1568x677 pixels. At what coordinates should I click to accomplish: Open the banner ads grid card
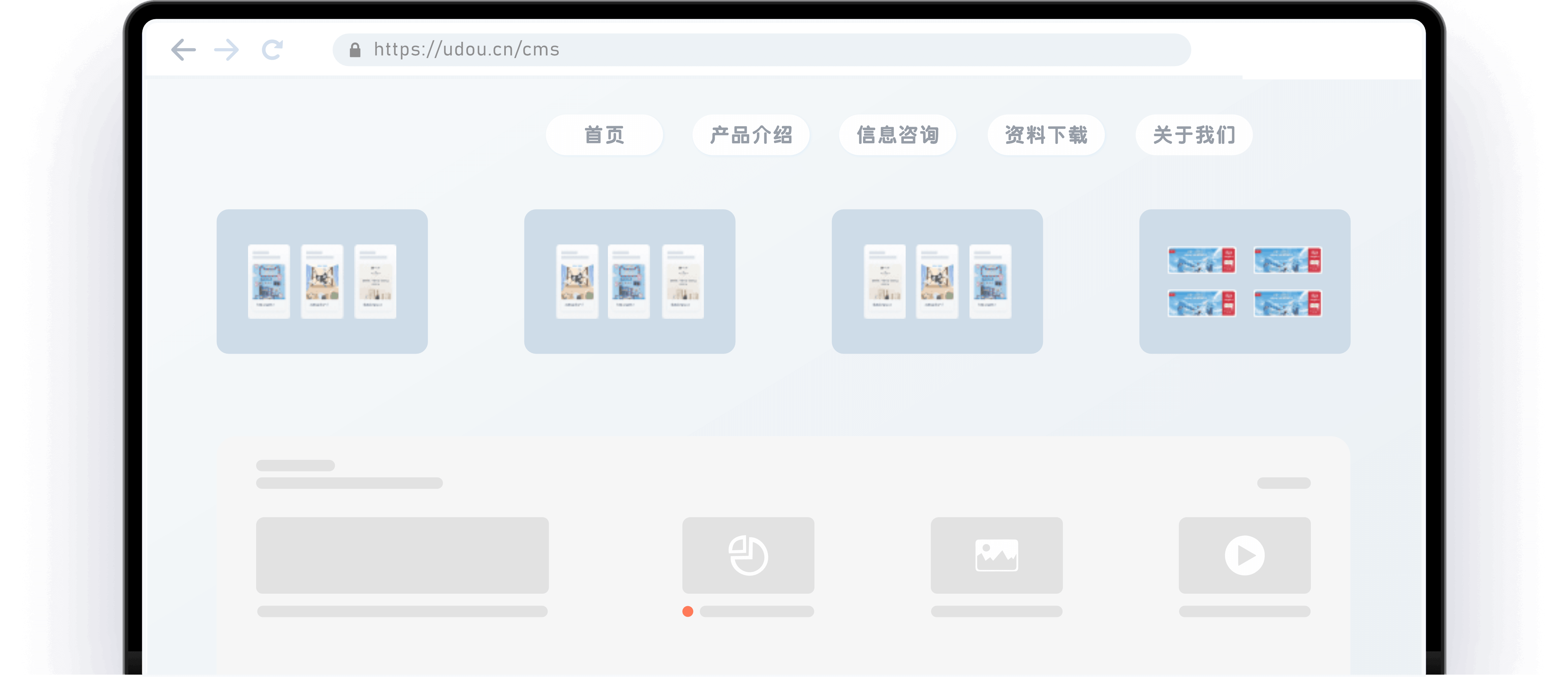[1245, 281]
